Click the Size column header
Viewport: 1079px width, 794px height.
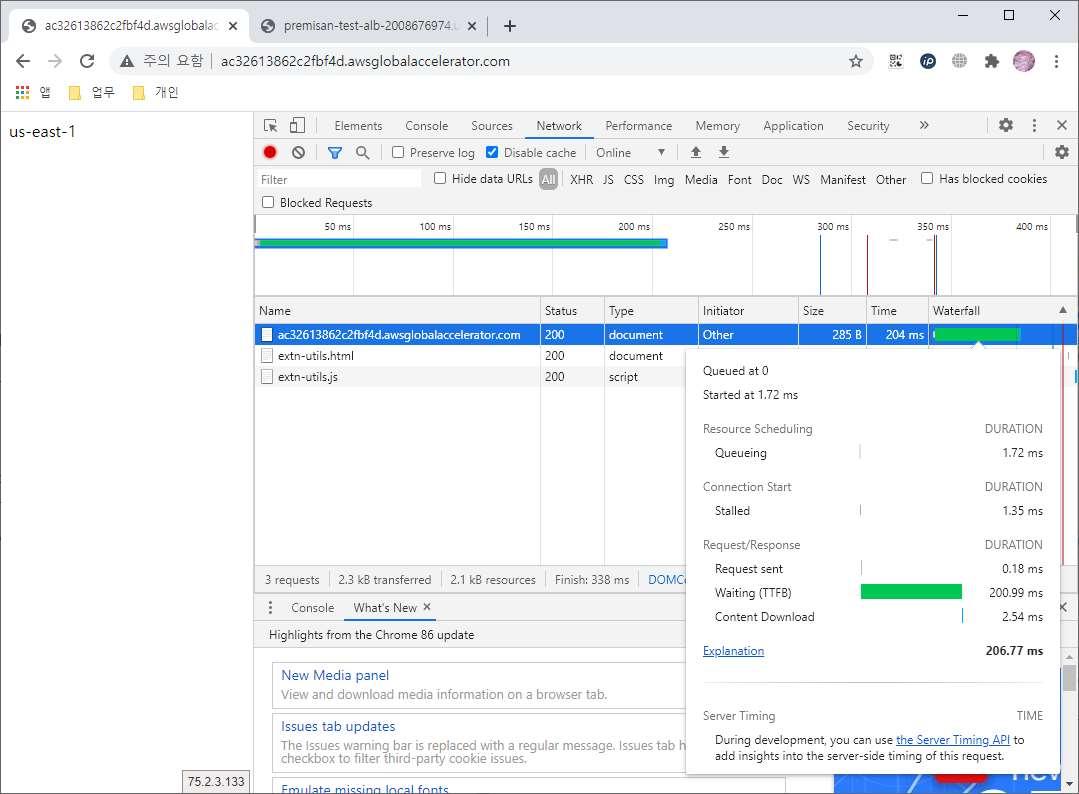click(x=832, y=310)
